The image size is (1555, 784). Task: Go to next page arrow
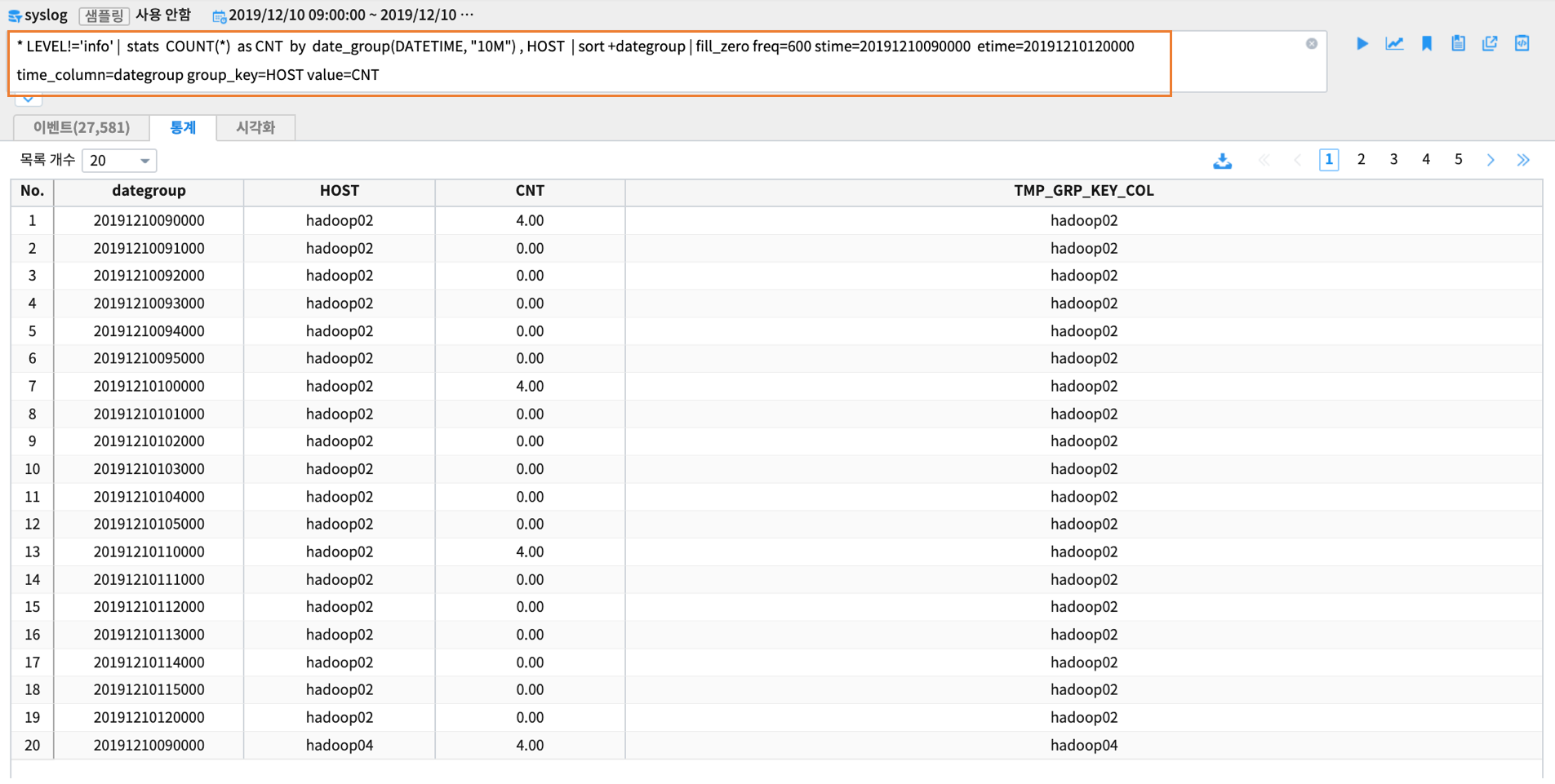pos(1491,160)
